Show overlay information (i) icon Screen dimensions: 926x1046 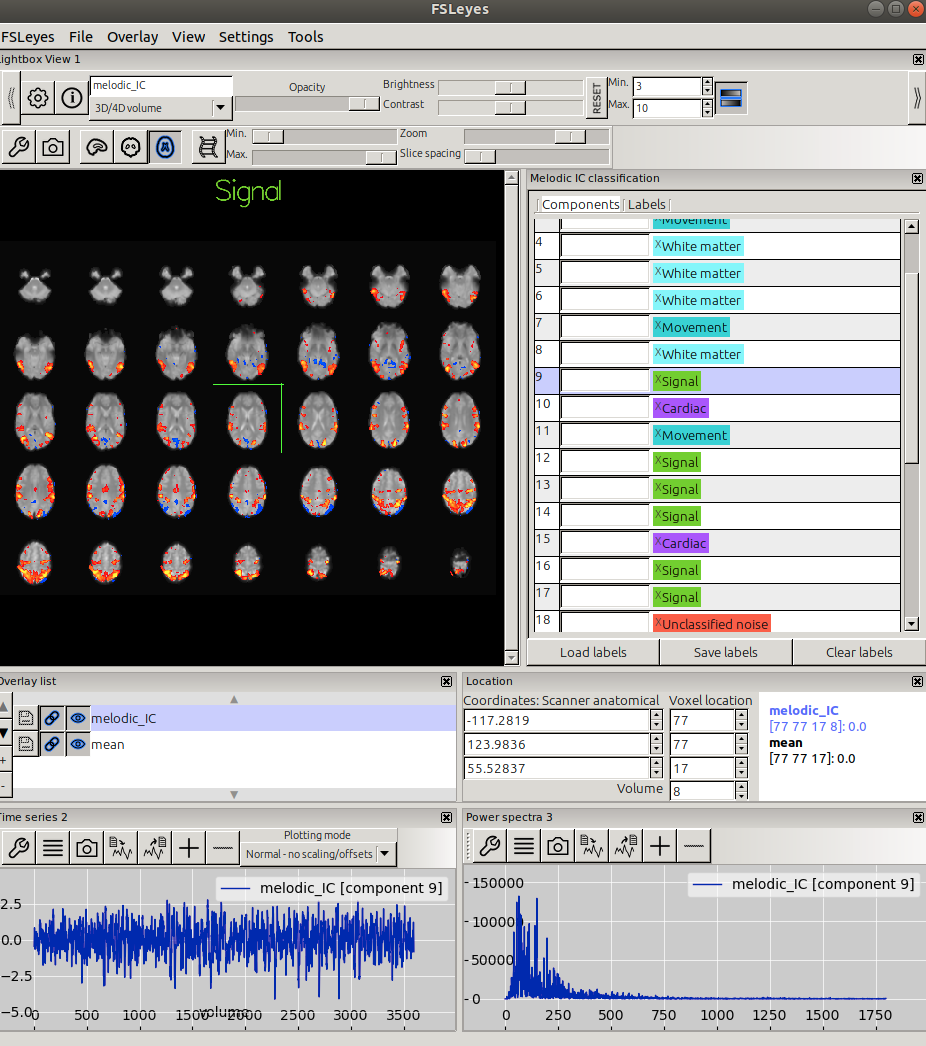pyautogui.click(x=71, y=98)
